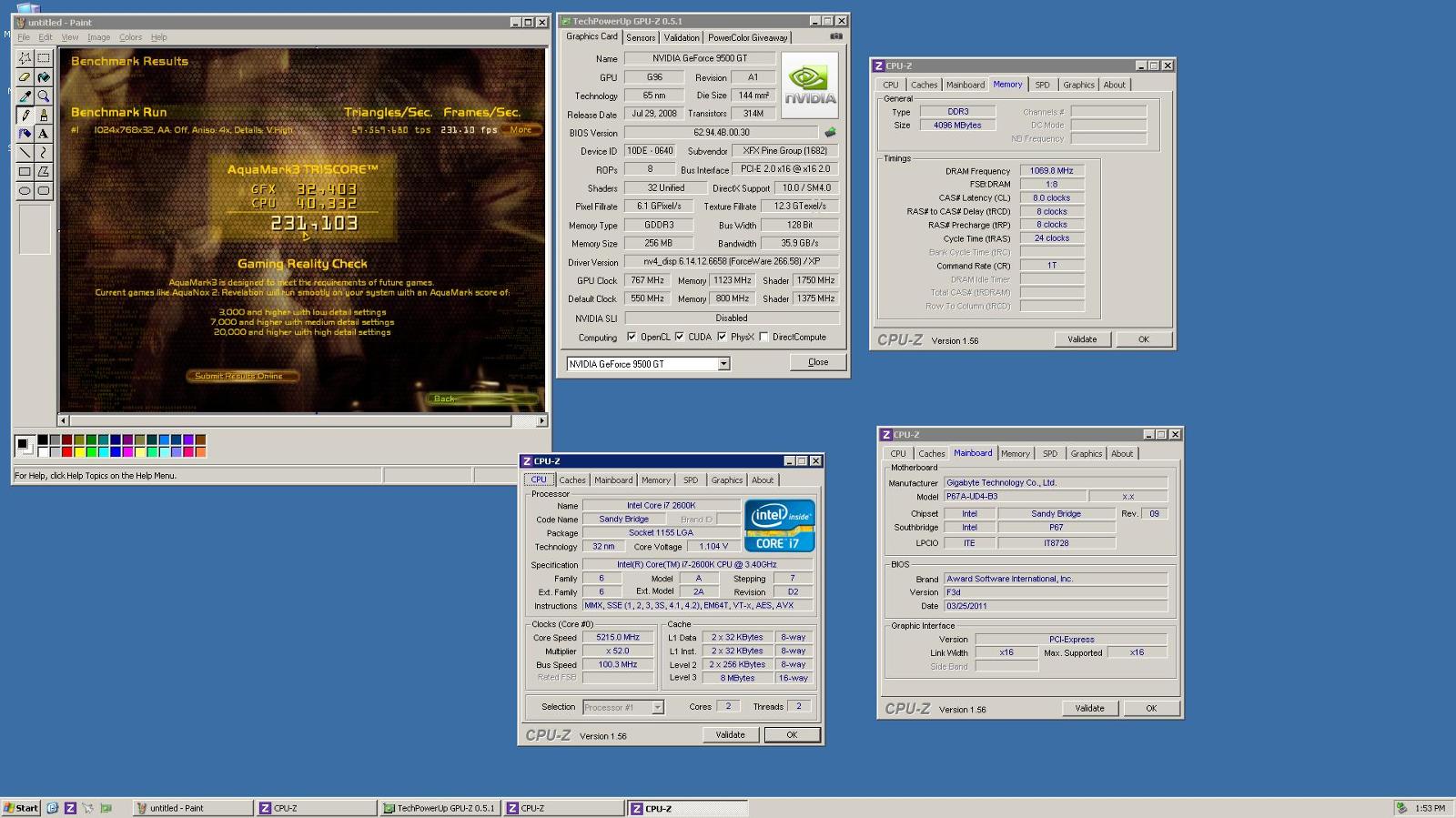
Task: Select the rectangular Select tool in Paint
Action: [x=43, y=57]
